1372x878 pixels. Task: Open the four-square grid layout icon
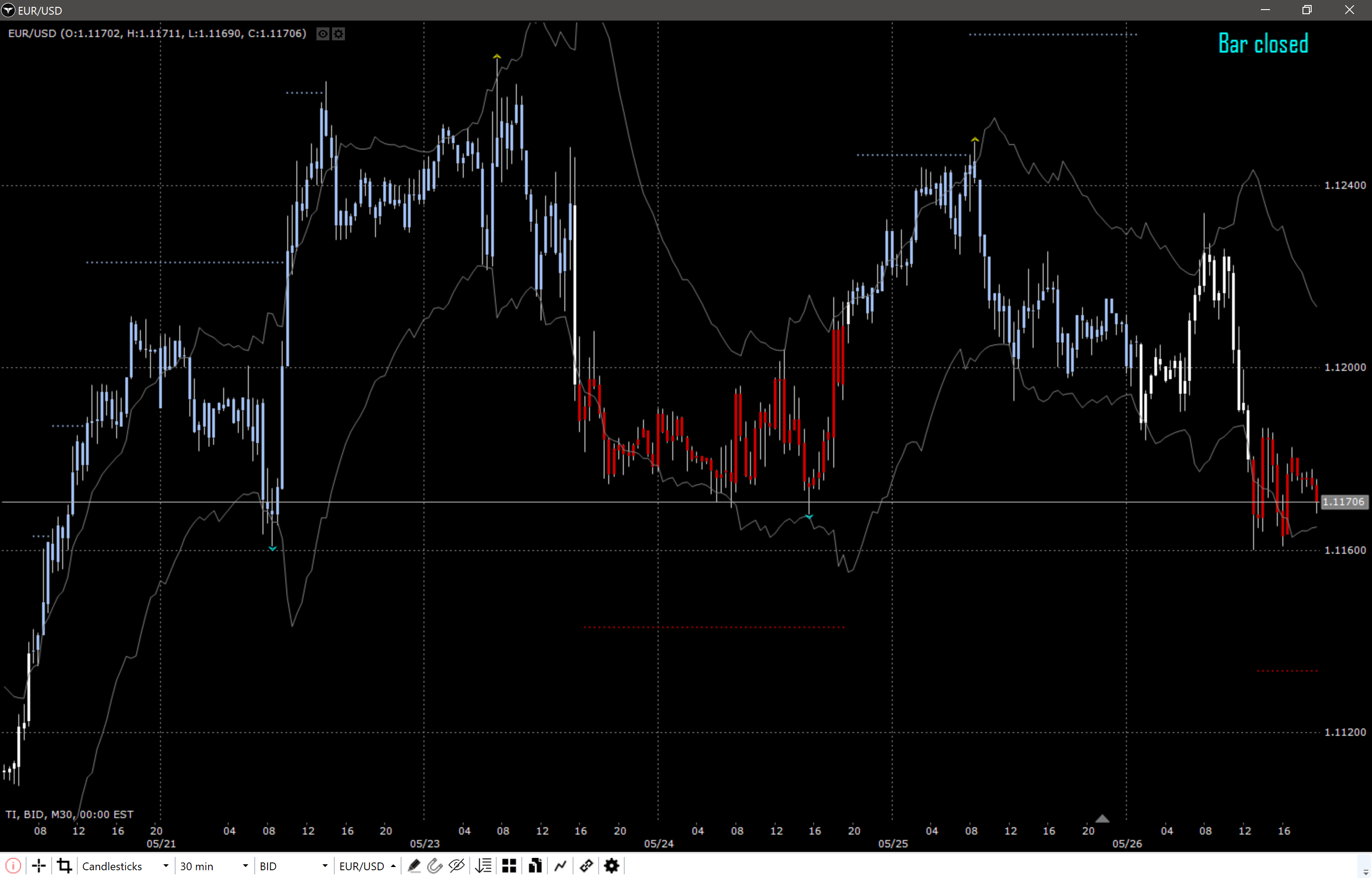coord(509,866)
